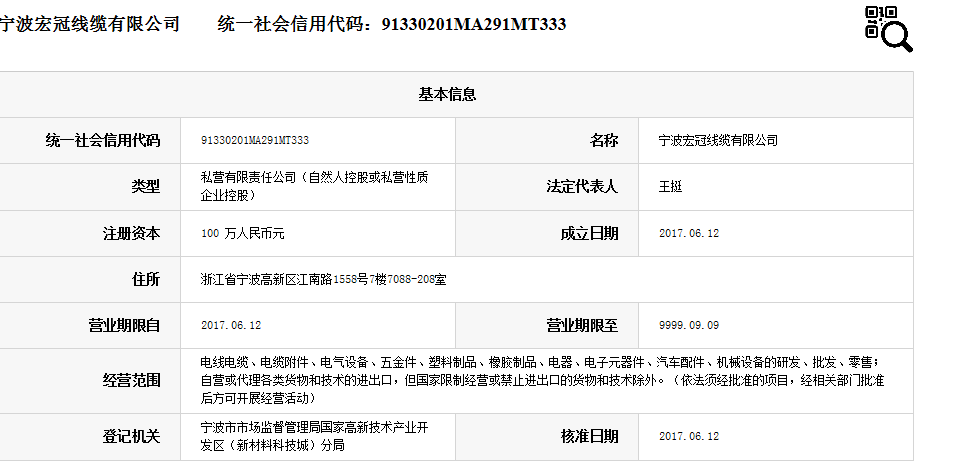This screenshot has width=971, height=463.
Task: Click the 基本信息 section header
Action: 447,95
